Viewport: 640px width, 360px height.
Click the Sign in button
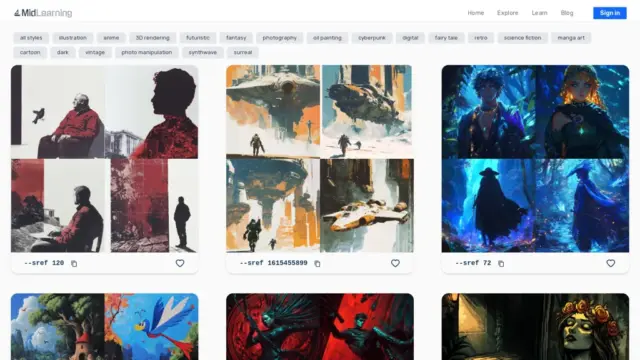pyautogui.click(x=610, y=13)
